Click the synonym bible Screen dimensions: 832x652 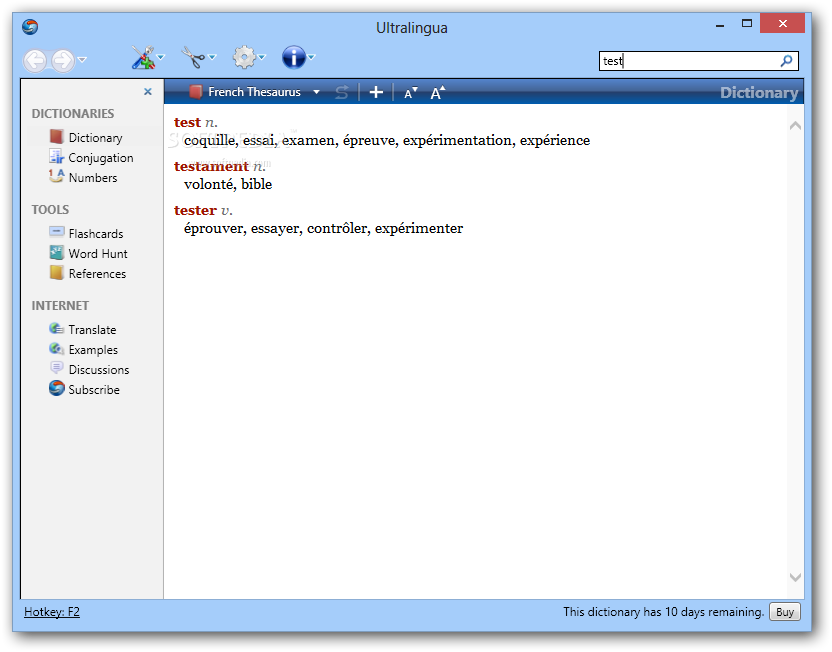coord(257,185)
